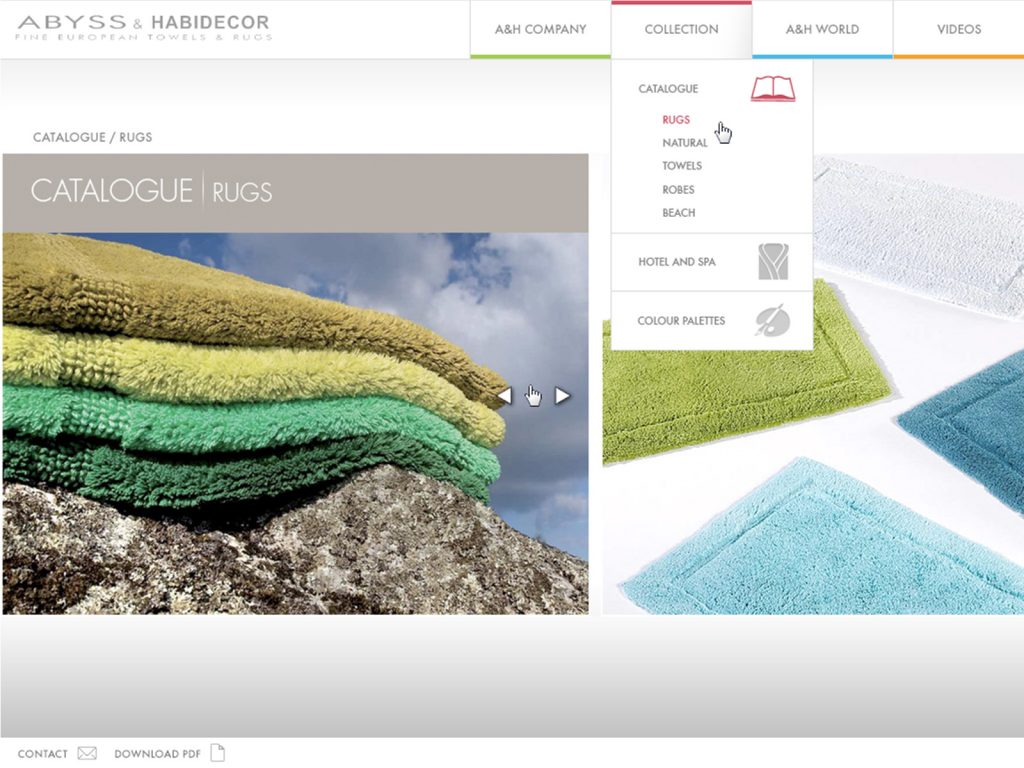Choose Natural from the catalogue submenu
The width and height of the screenshot is (1024, 768).
tap(684, 143)
